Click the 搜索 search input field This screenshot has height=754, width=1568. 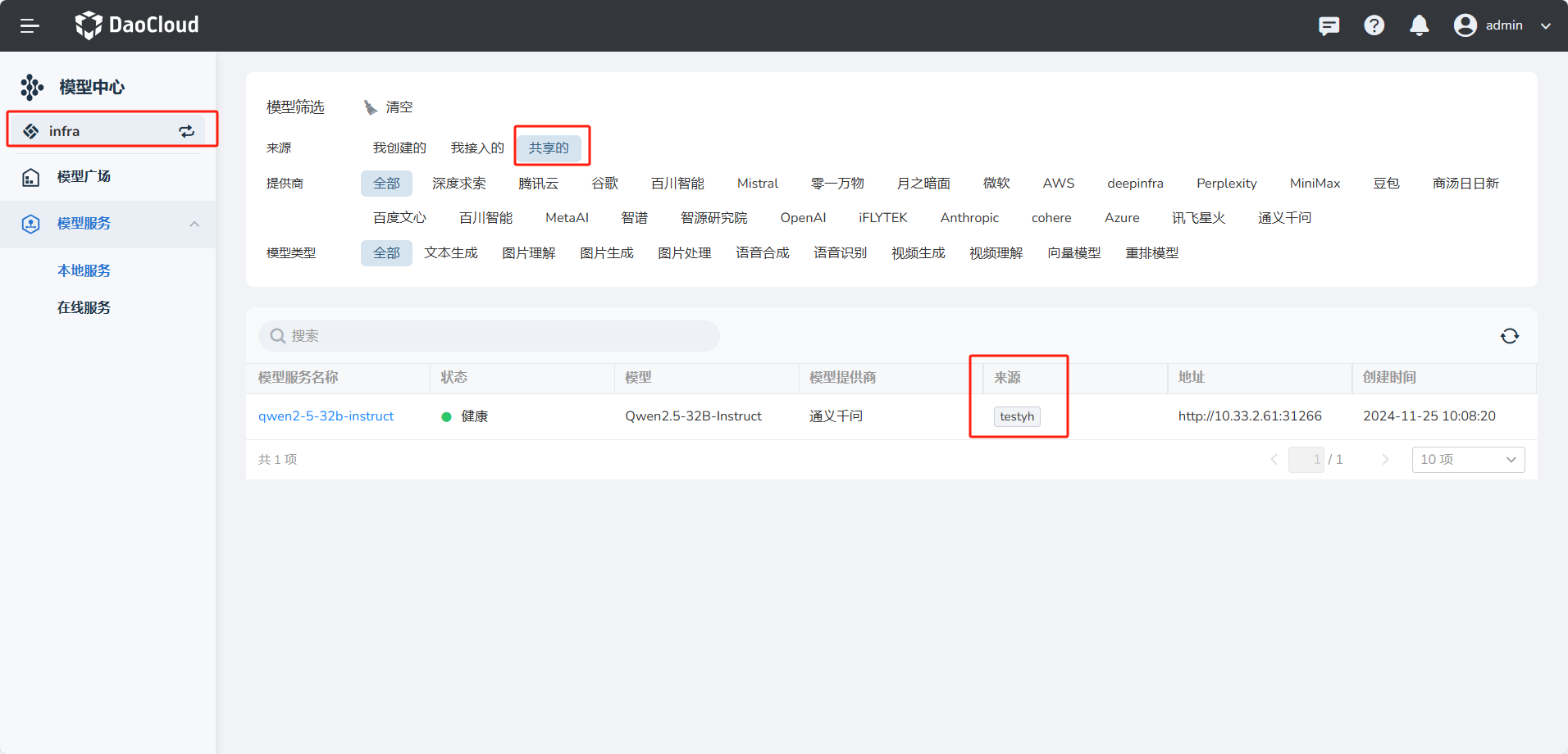[489, 336]
